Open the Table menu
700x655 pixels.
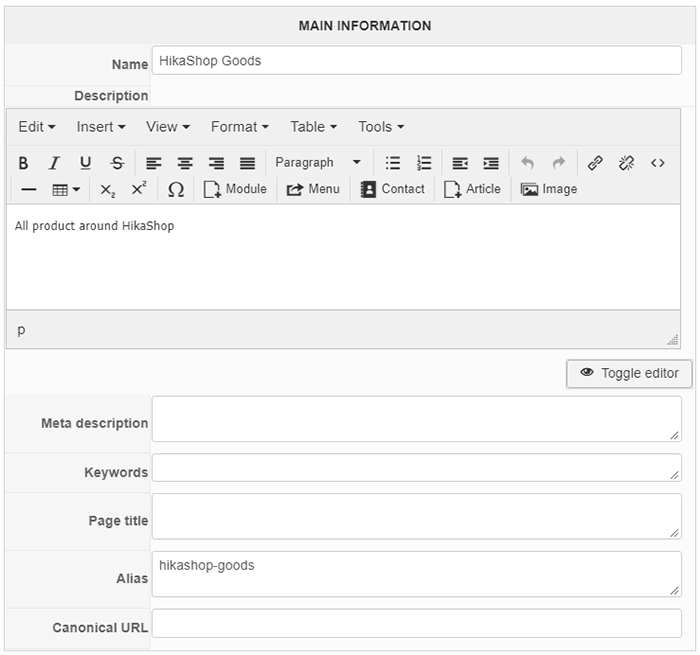click(313, 127)
